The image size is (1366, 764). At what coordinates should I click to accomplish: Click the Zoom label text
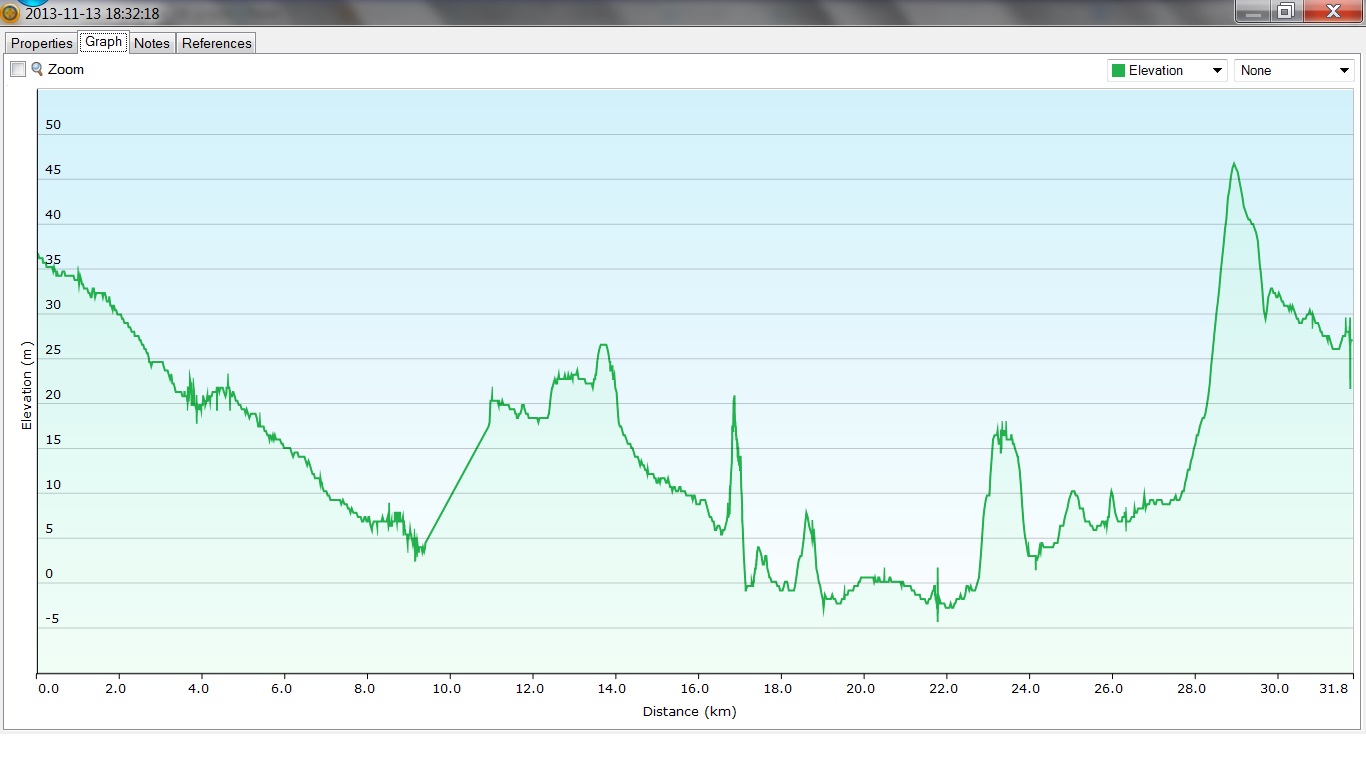tap(66, 70)
